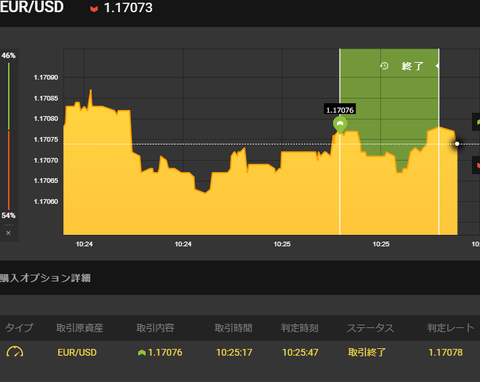Click the 購入オプション詳細 section heading
The height and width of the screenshot is (382, 480).
pos(45,278)
